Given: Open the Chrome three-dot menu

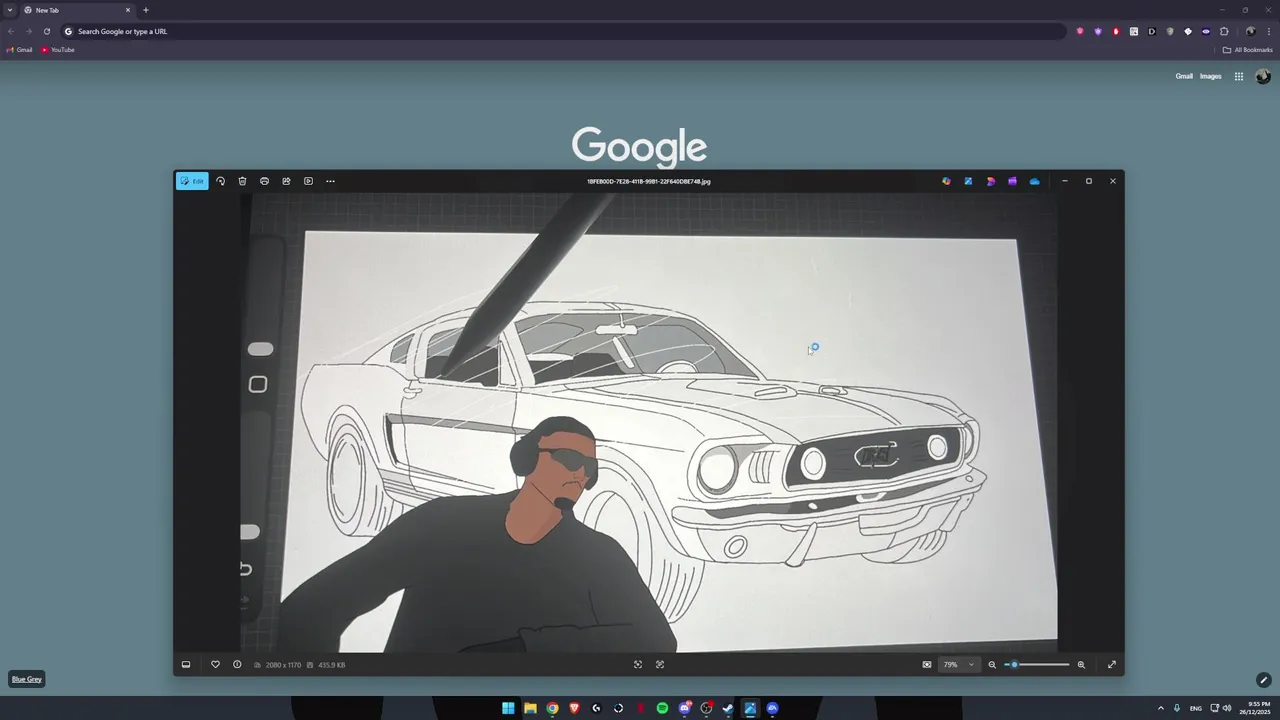Looking at the screenshot, I should point(1269,31).
